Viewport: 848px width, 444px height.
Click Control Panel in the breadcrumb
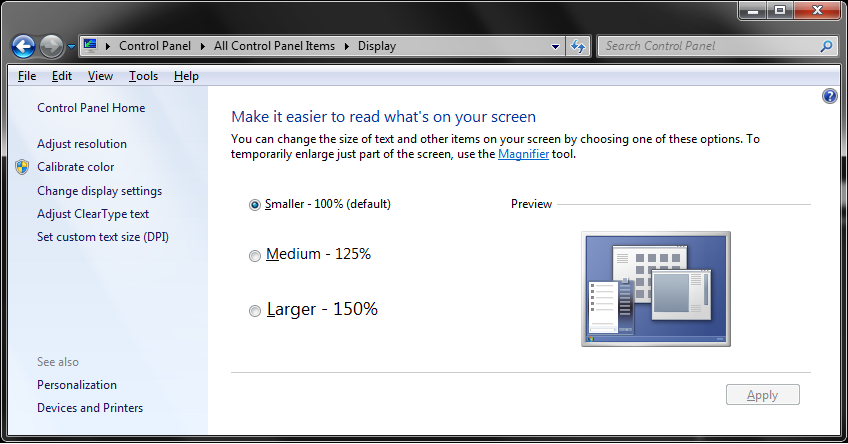155,46
